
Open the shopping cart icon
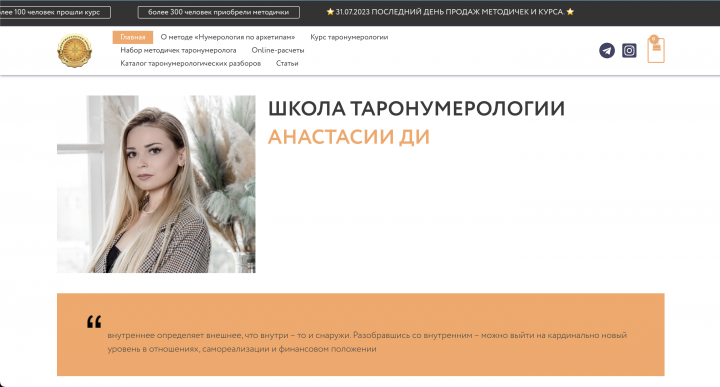tap(656, 49)
